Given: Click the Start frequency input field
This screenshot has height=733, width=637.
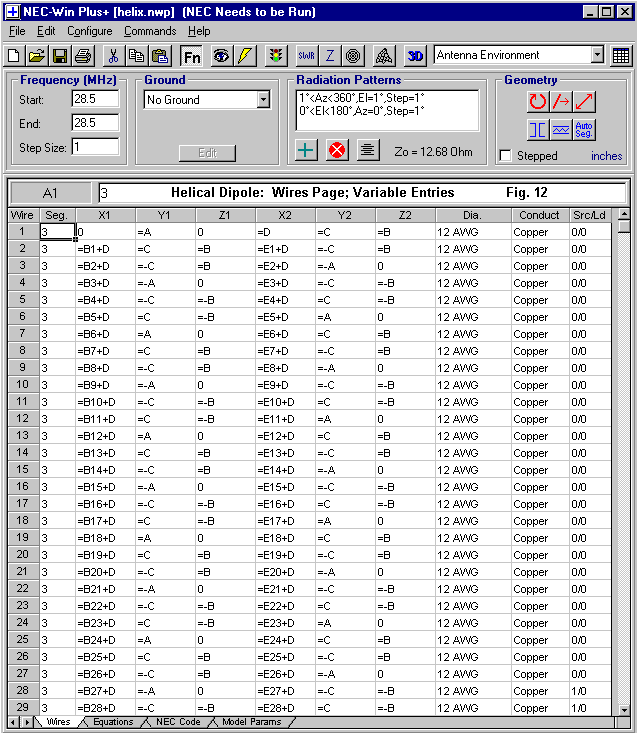Looking at the screenshot, I should click(95, 99).
